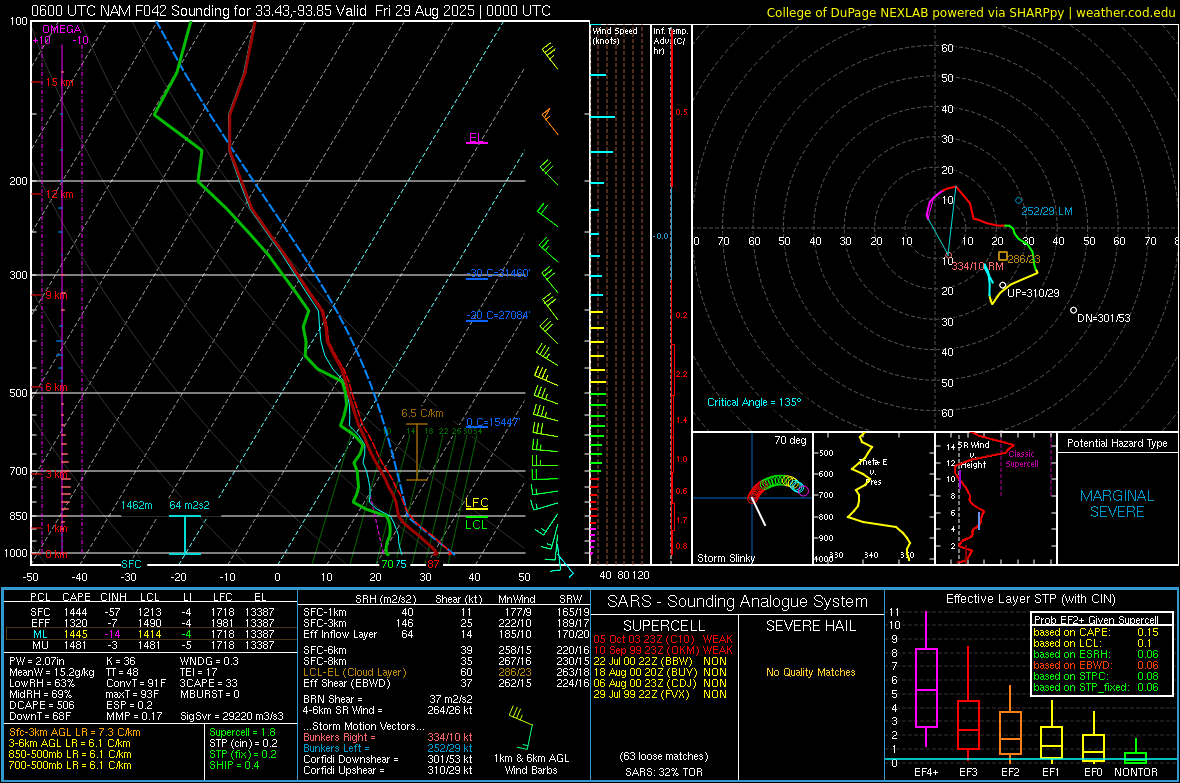1180x783 pixels.
Task: Click the 334/10 RM hodograph label
Action: tap(978, 267)
